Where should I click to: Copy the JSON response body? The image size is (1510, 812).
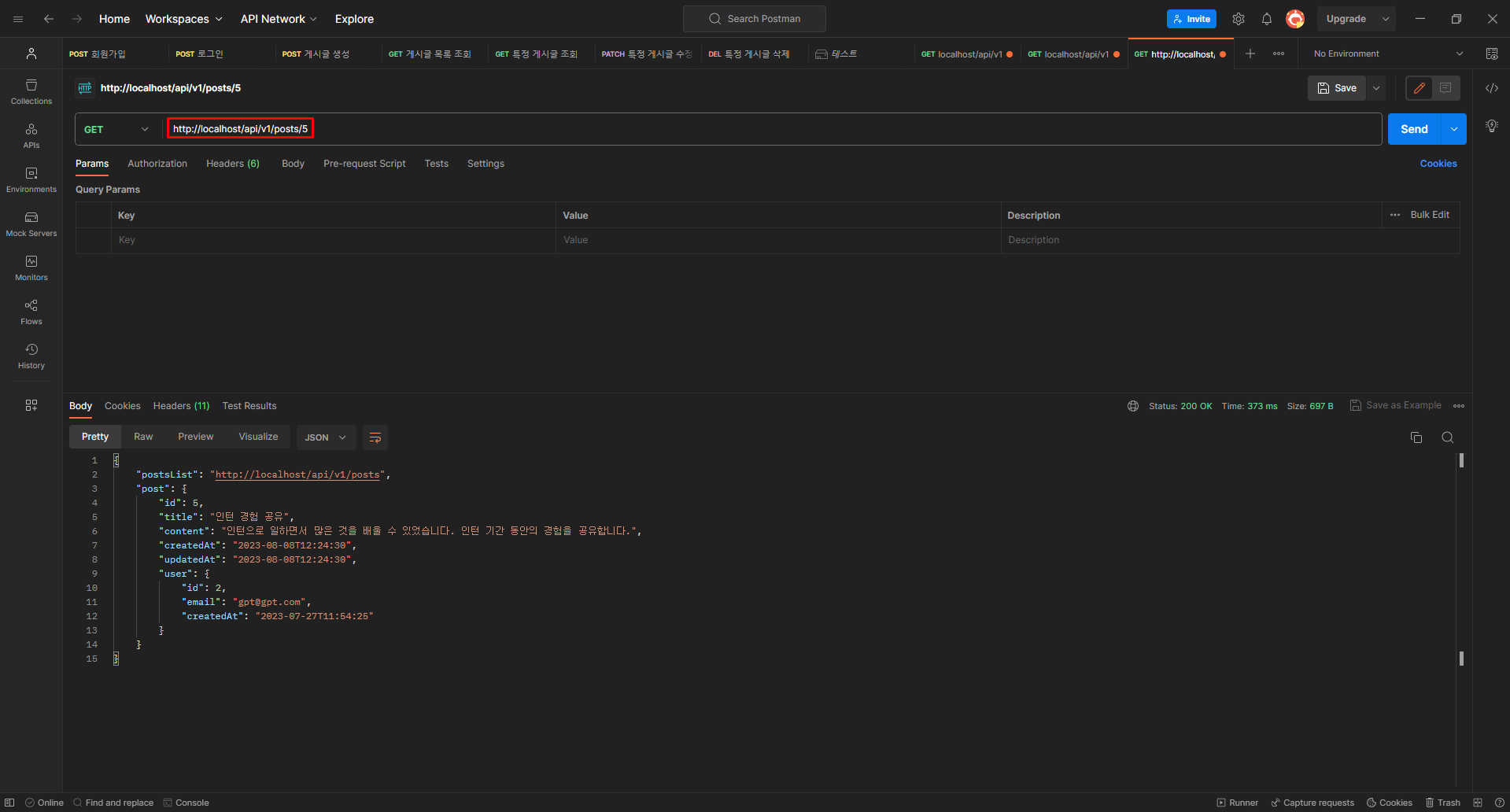(x=1416, y=437)
